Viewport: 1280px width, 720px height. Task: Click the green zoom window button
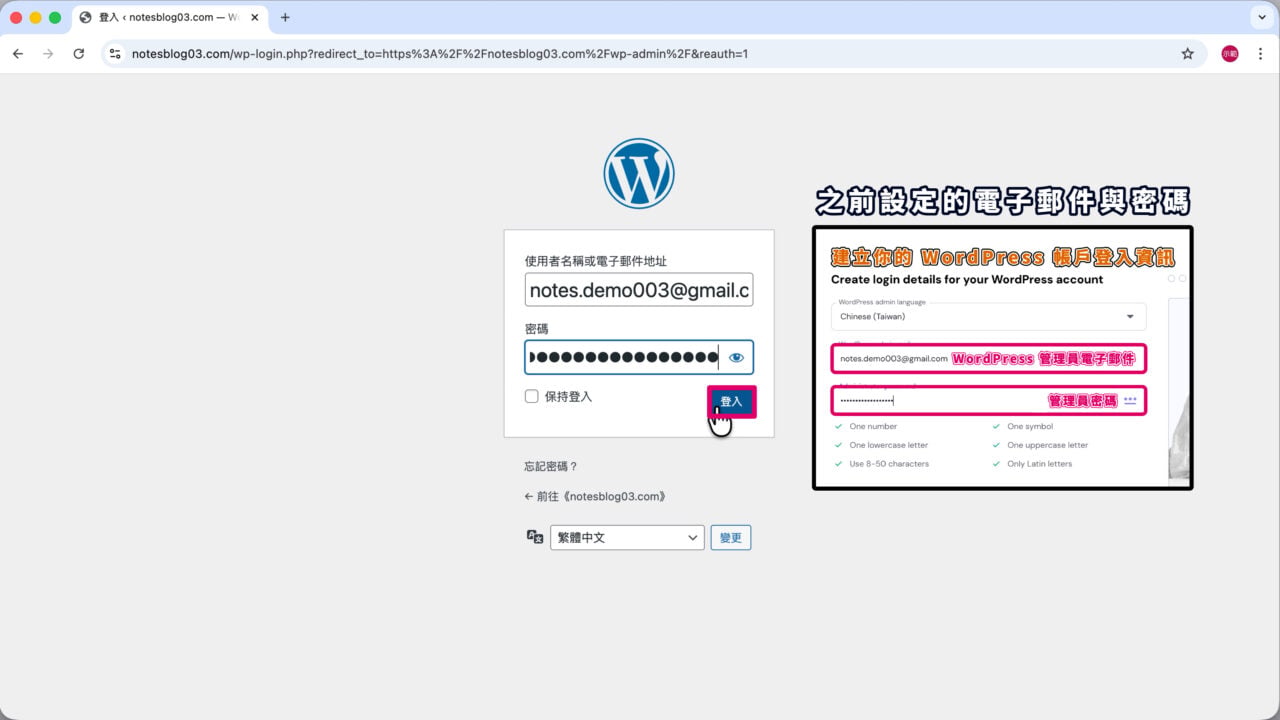coord(55,18)
